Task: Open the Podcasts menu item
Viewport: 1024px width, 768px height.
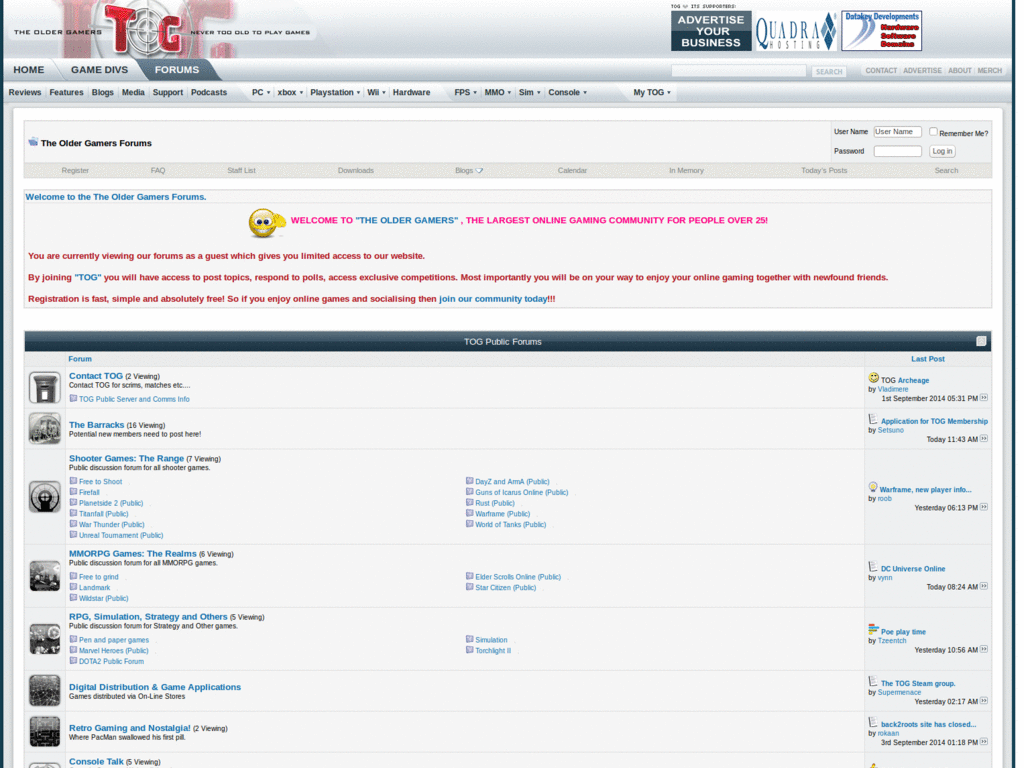Action: 209,92
